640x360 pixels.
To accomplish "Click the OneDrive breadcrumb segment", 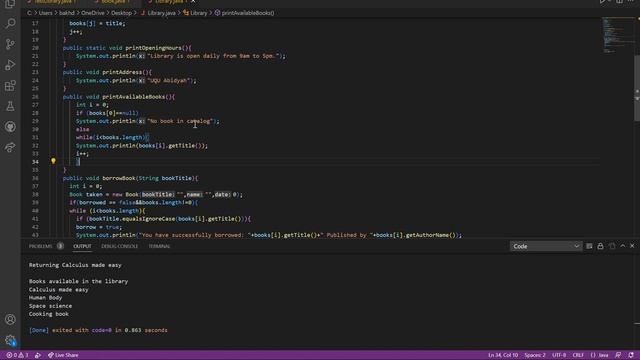I will pyautogui.click(x=93, y=13).
